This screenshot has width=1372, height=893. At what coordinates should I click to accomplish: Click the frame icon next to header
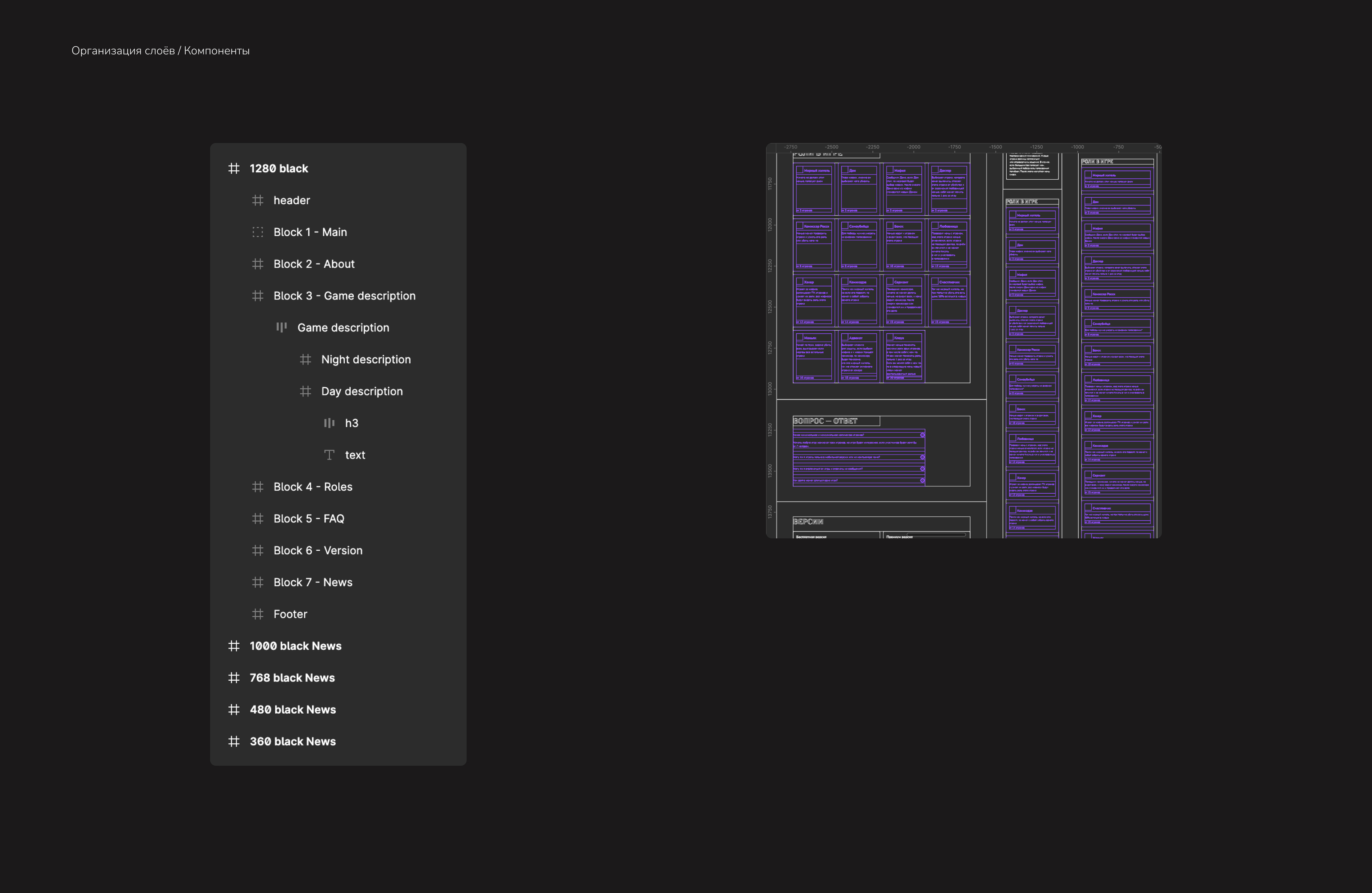(258, 200)
